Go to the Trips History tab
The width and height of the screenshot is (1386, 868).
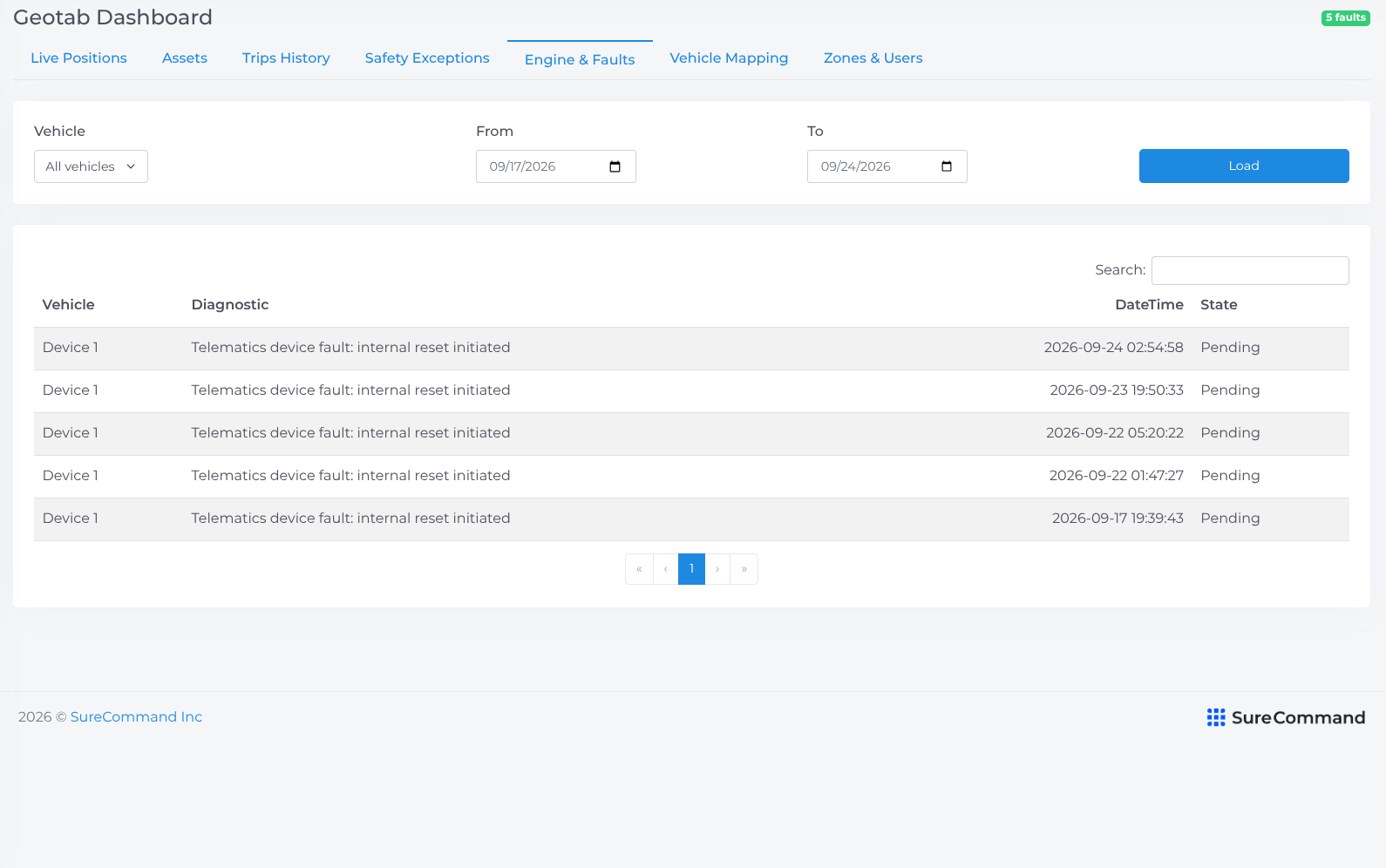click(x=286, y=58)
